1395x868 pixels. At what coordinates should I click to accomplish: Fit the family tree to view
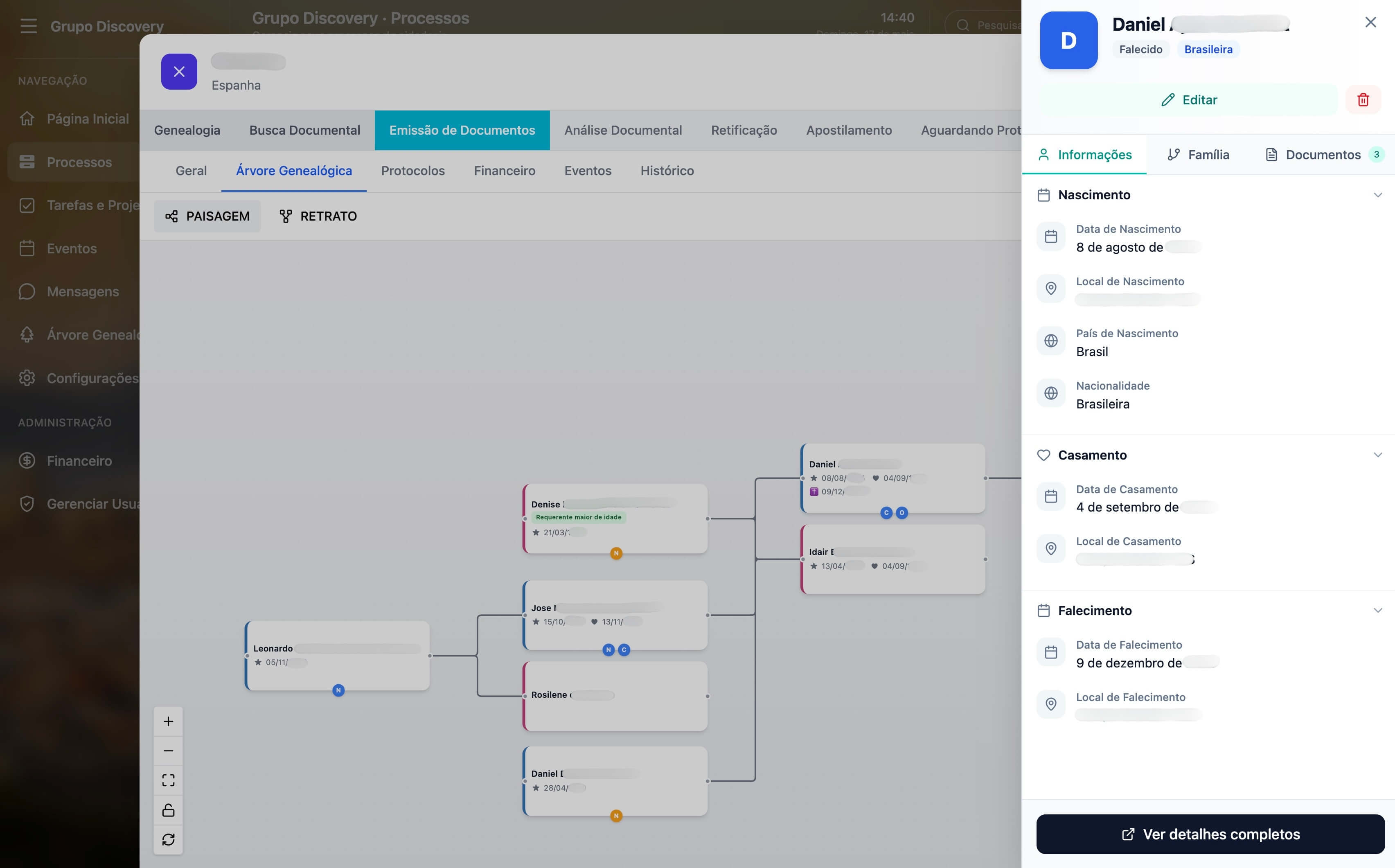point(168,780)
